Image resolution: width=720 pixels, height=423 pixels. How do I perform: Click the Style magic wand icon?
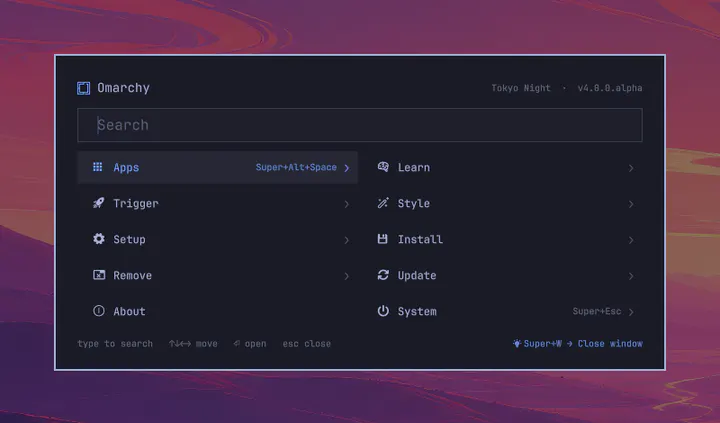click(383, 203)
